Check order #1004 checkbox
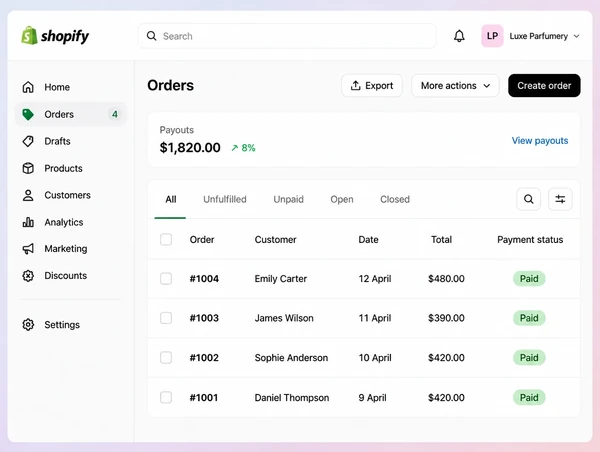Screen dimensions: 600x452 pos(166,279)
